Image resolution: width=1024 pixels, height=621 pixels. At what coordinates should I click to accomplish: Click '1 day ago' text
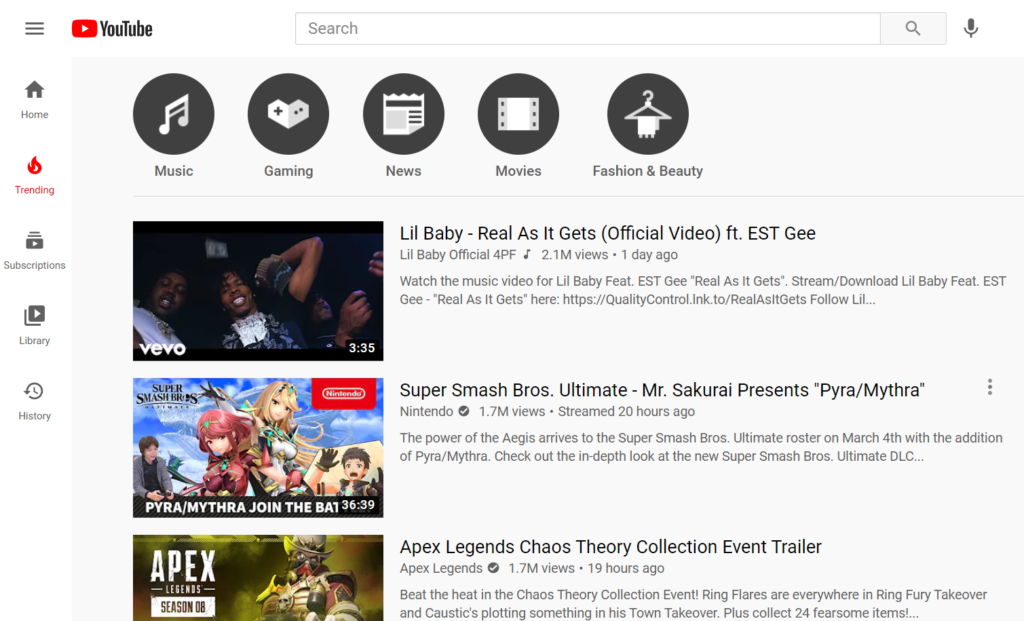click(649, 255)
